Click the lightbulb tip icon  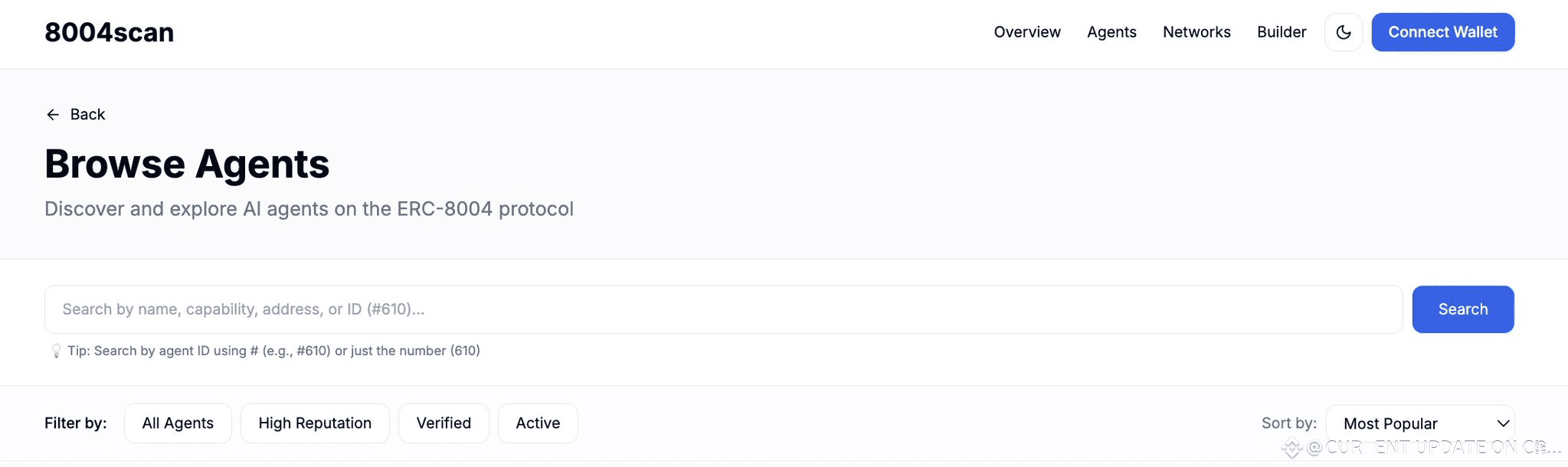click(56, 351)
